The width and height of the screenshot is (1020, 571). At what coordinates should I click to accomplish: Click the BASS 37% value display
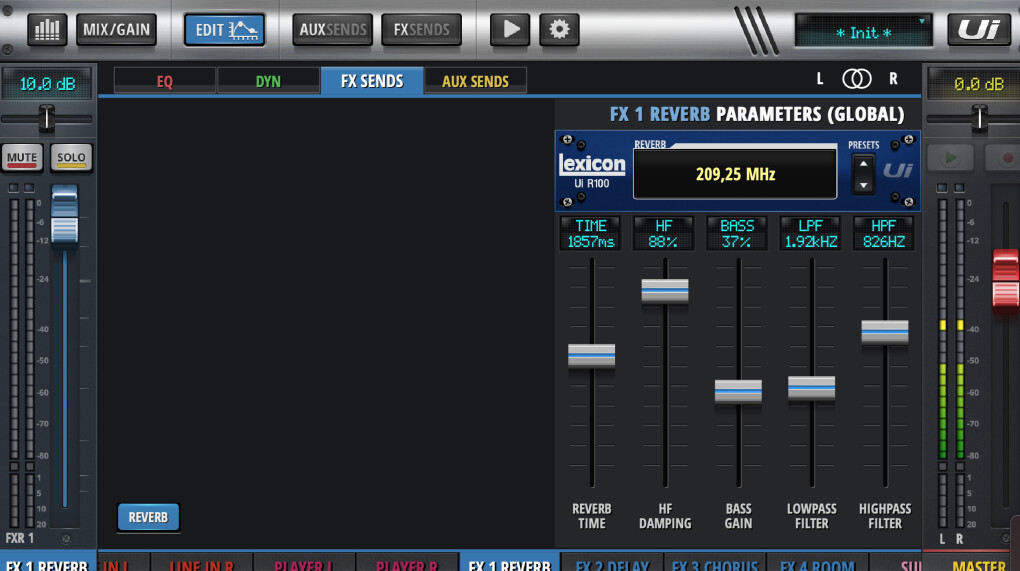(737, 233)
